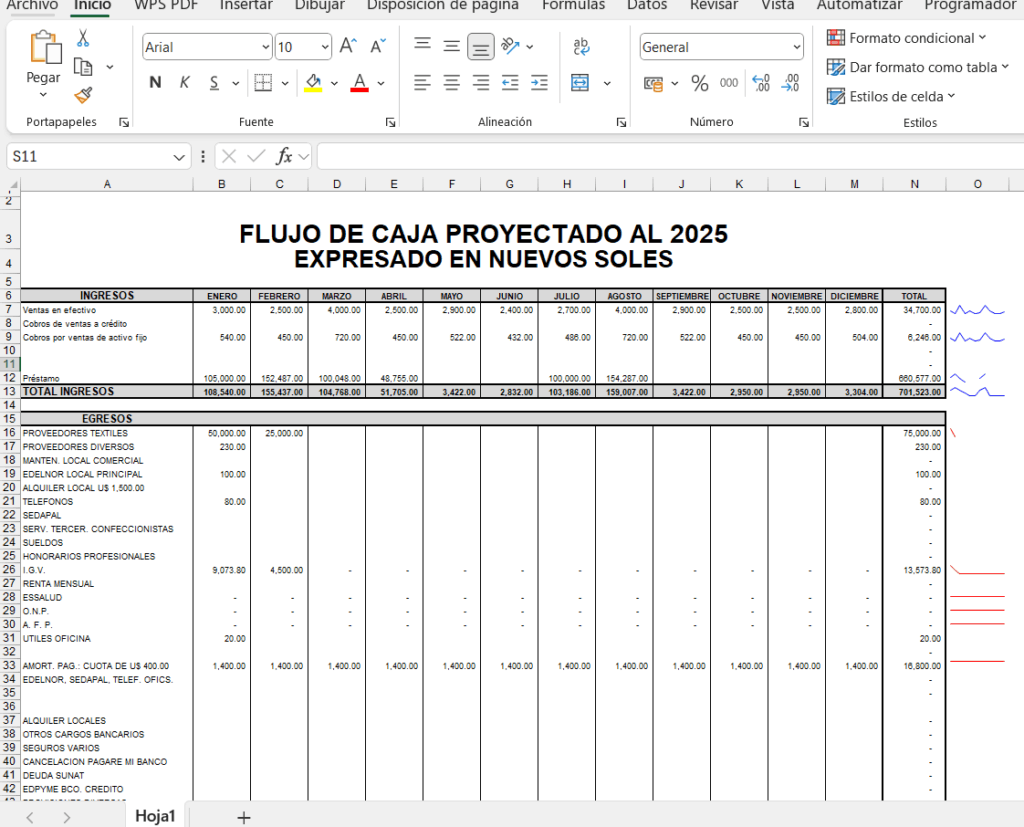The width and height of the screenshot is (1024, 827).
Task: Open Formato condicional menu
Action: pyautogui.click(x=906, y=38)
